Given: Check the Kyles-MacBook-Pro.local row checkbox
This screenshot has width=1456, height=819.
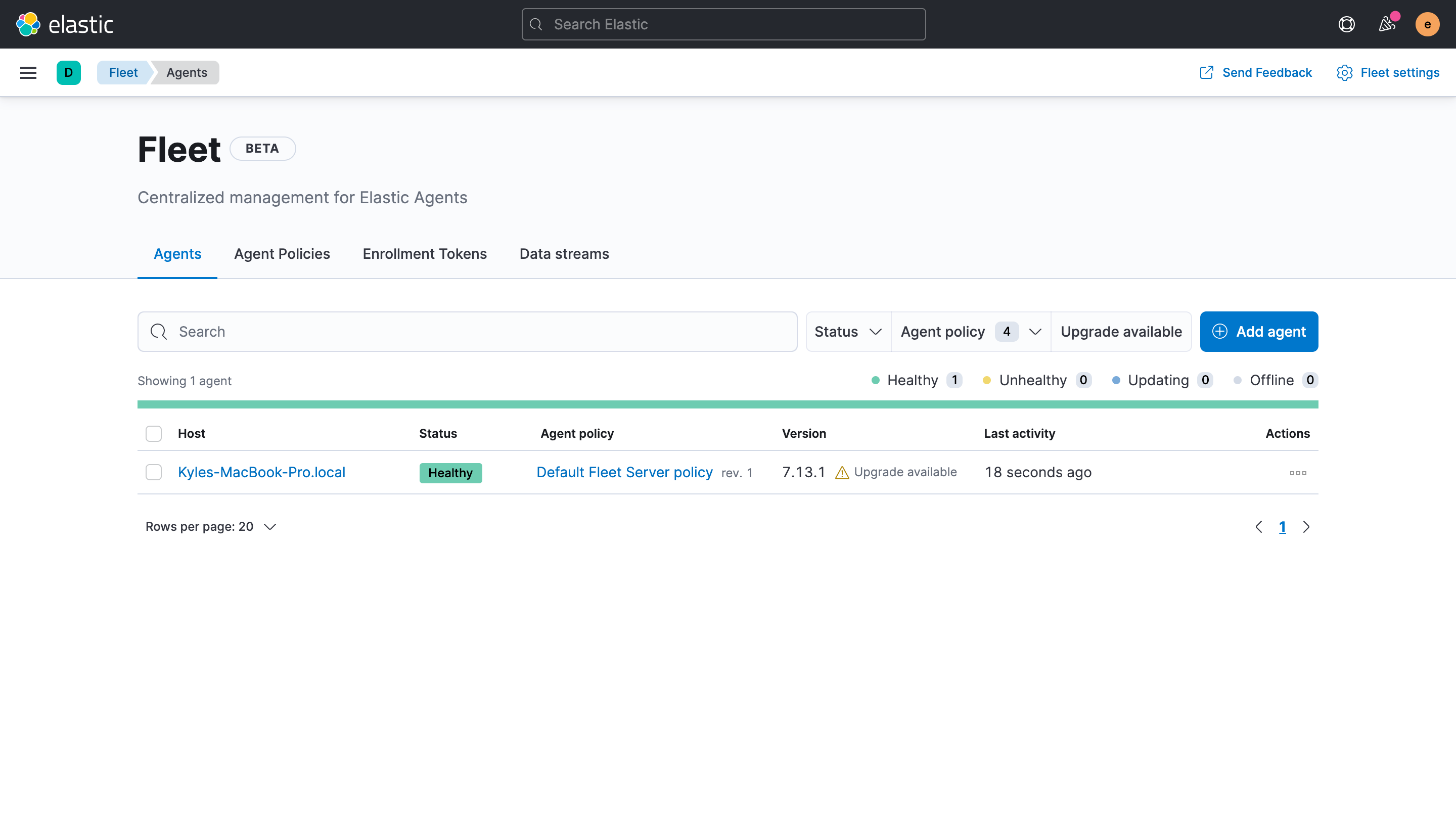Looking at the screenshot, I should point(154,472).
